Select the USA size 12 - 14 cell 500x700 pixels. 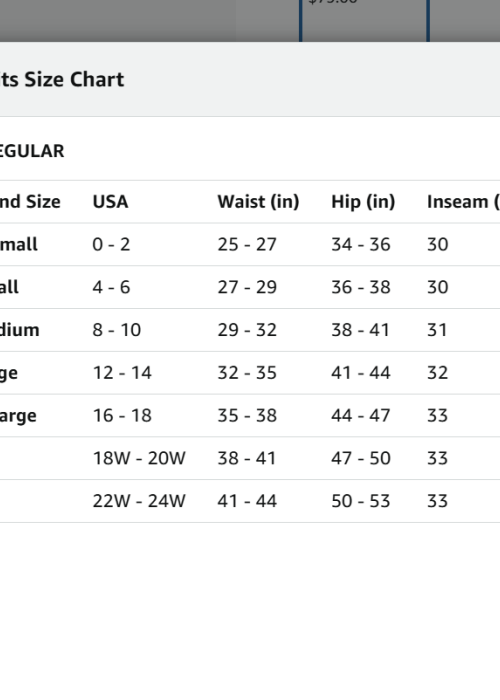122,373
